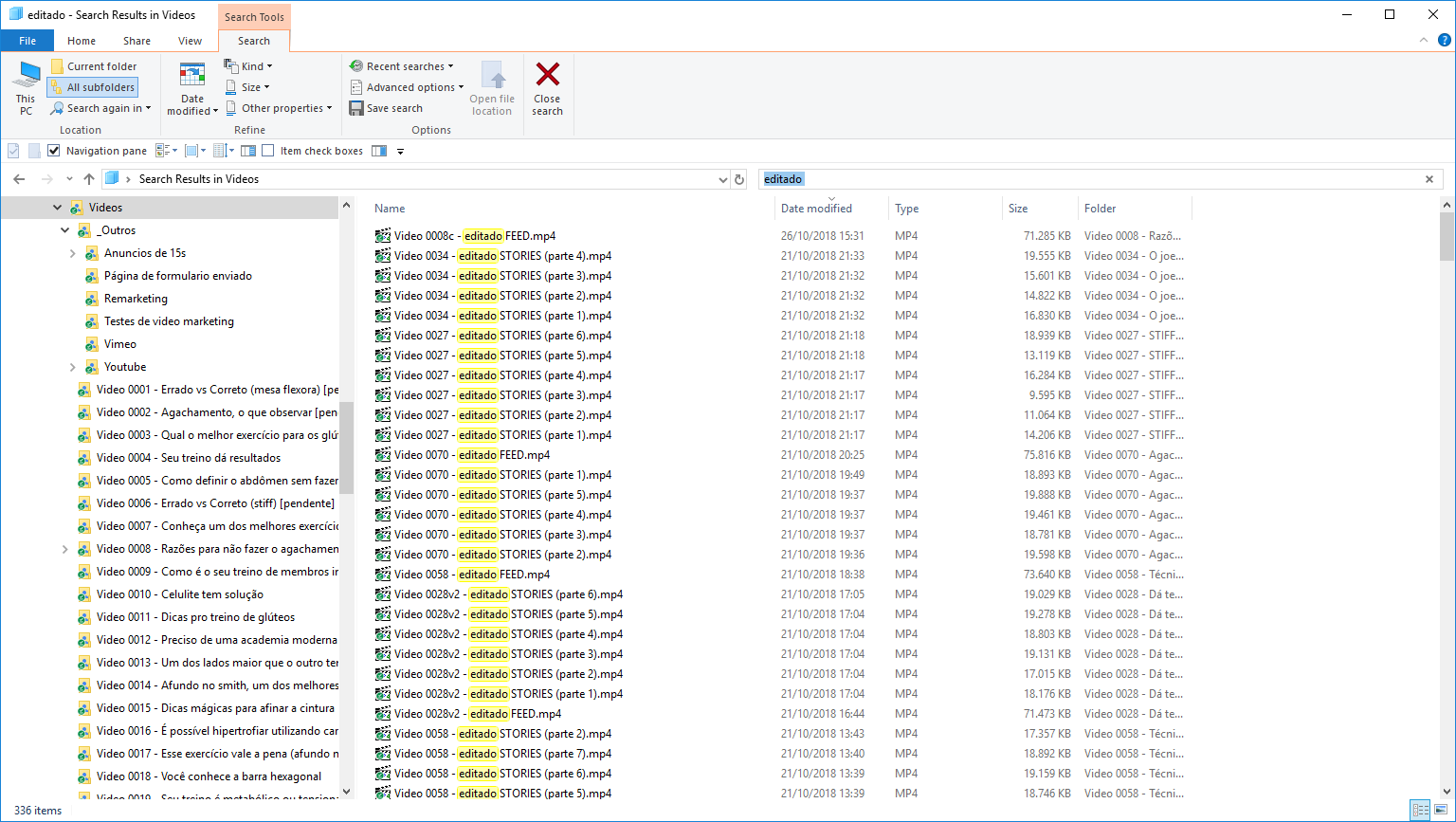
Task: Clear the search box with X
Action: point(1429,179)
